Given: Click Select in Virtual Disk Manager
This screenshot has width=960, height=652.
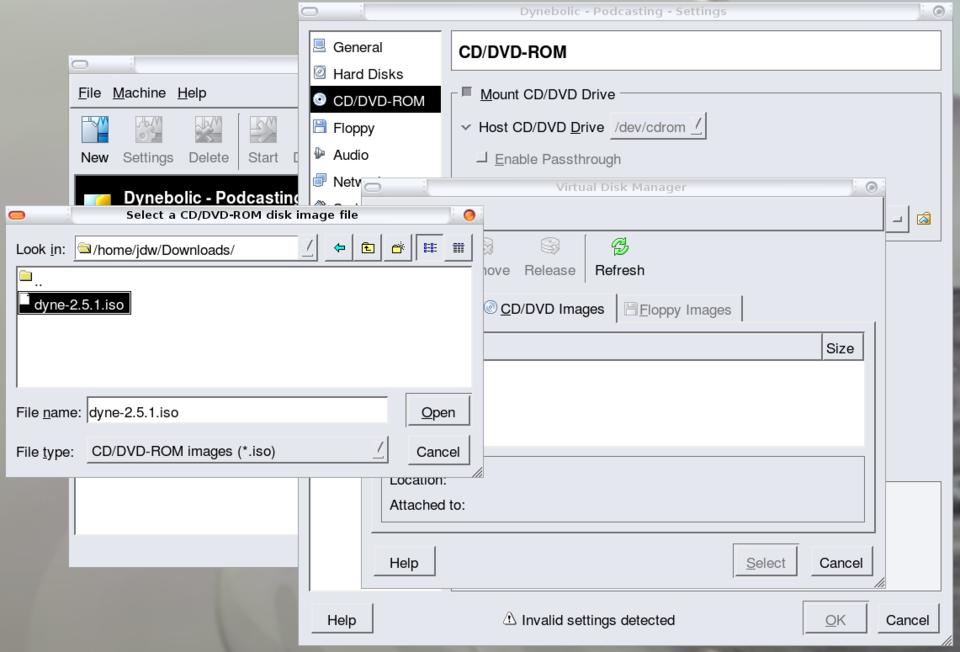Looking at the screenshot, I should pyautogui.click(x=765, y=563).
